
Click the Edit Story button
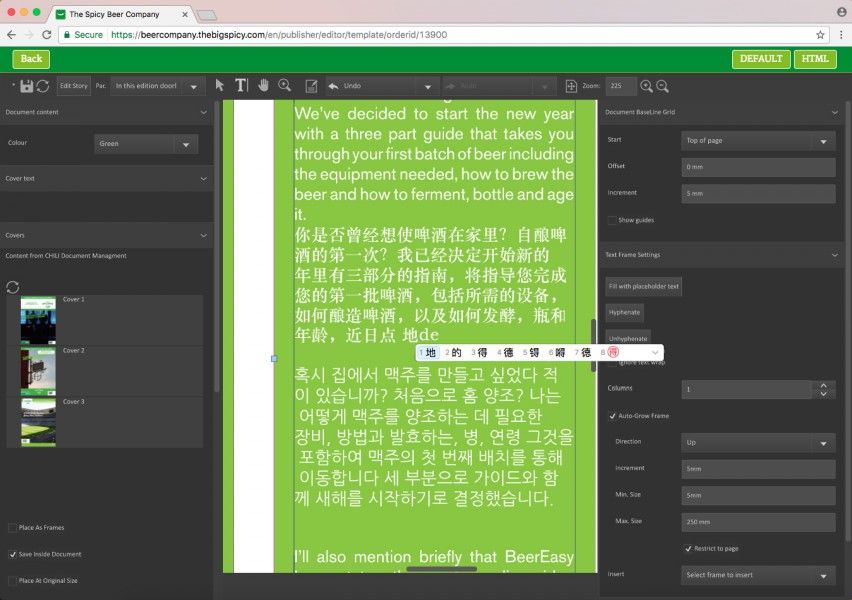coord(73,86)
